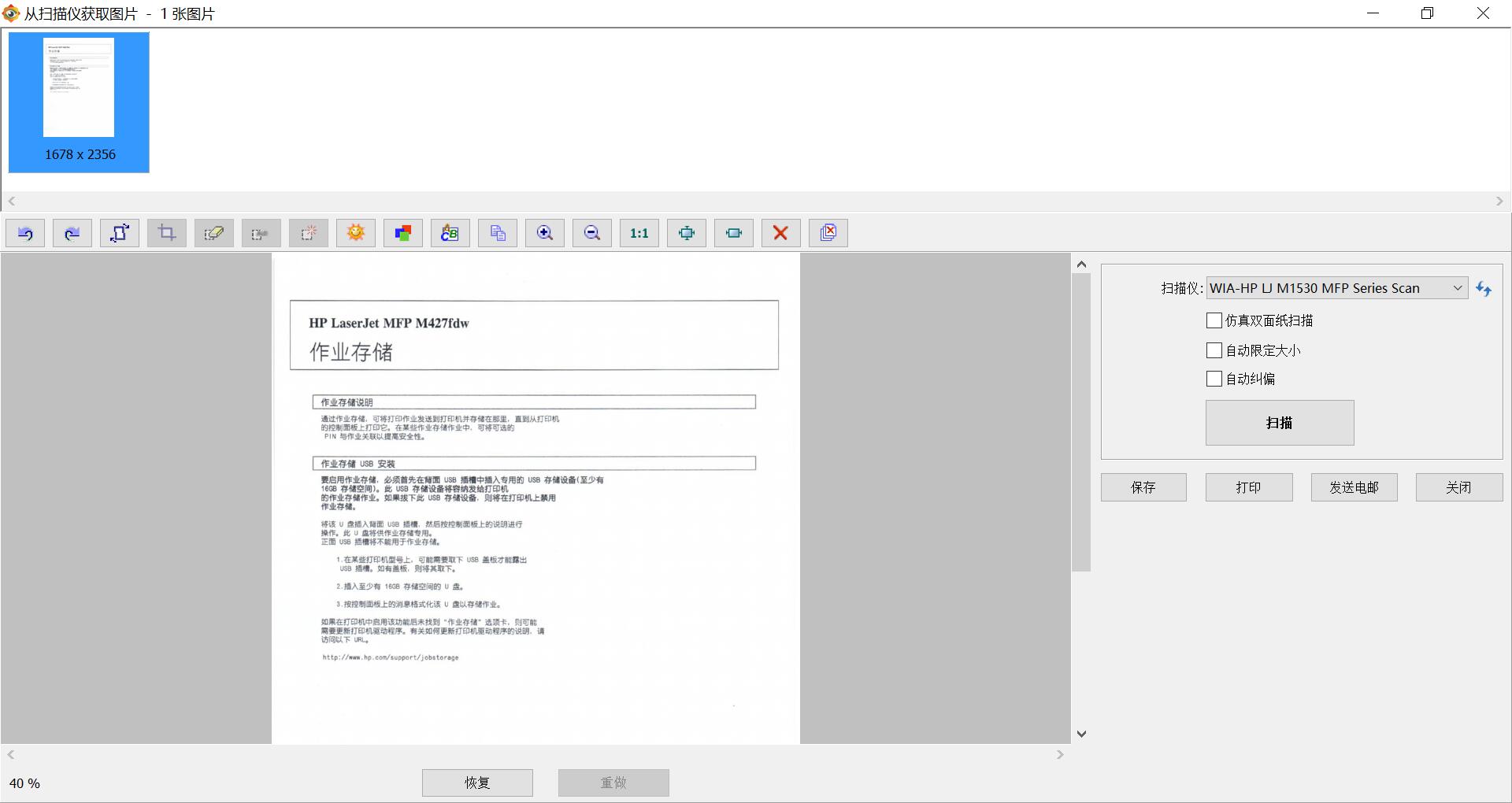This screenshot has height=803, width=1512.
Task: Click the 打印 button
Action: (1249, 487)
